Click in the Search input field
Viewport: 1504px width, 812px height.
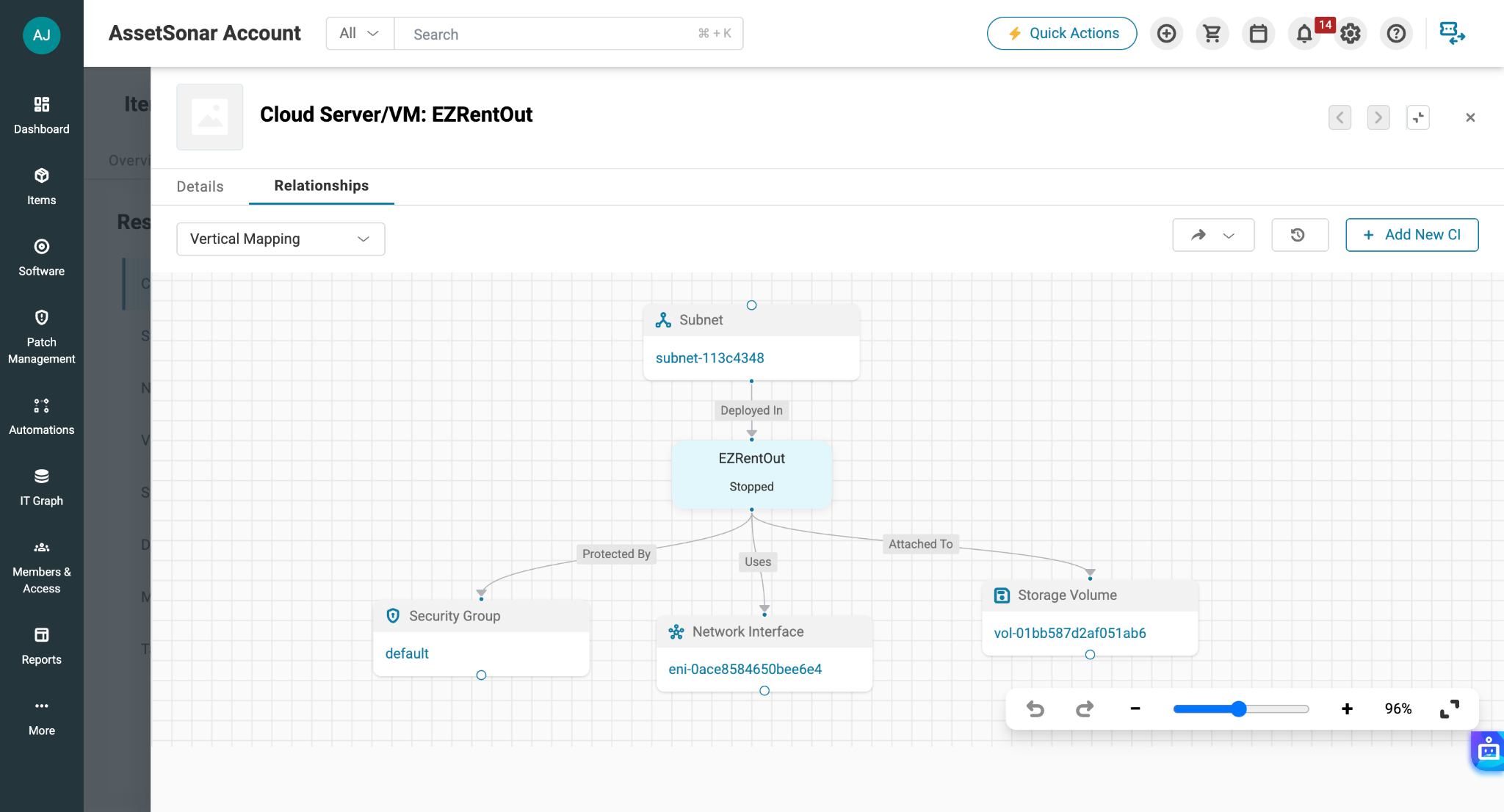point(568,34)
